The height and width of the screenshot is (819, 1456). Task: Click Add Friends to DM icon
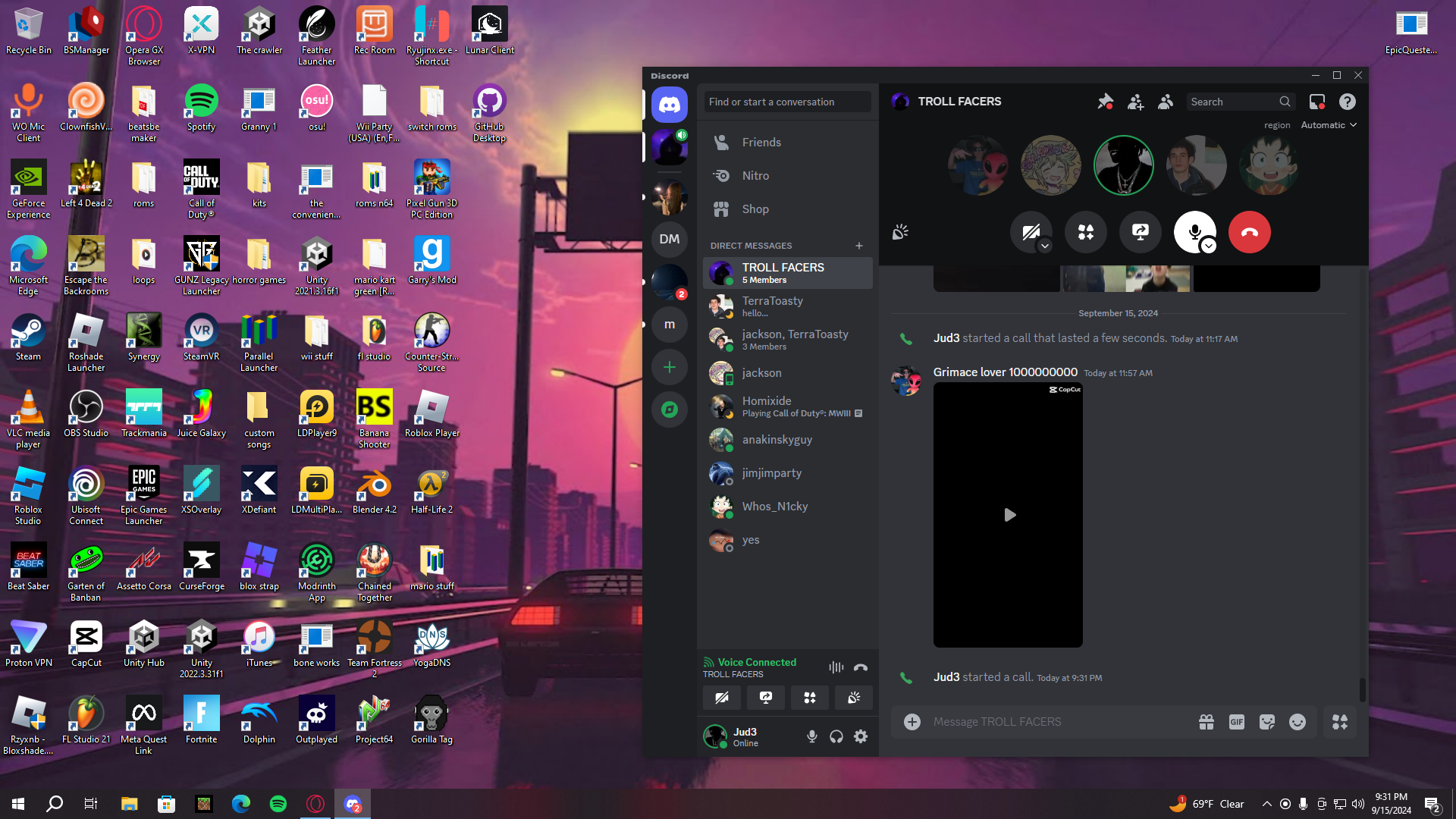(1135, 102)
